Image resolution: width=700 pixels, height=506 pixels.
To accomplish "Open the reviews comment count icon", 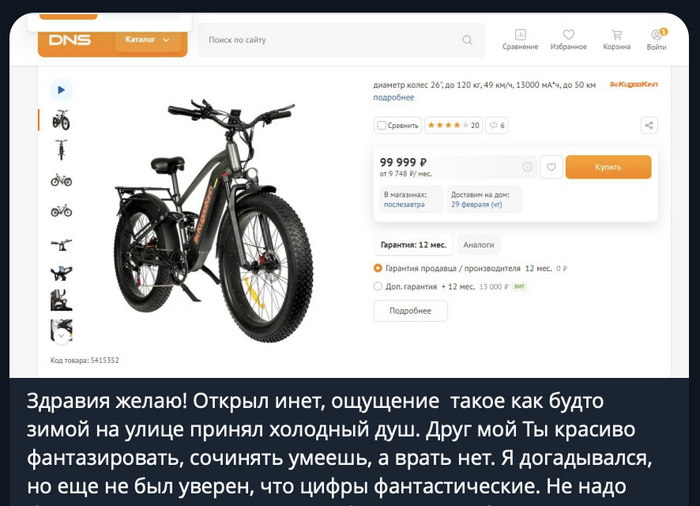I will (497, 125).
